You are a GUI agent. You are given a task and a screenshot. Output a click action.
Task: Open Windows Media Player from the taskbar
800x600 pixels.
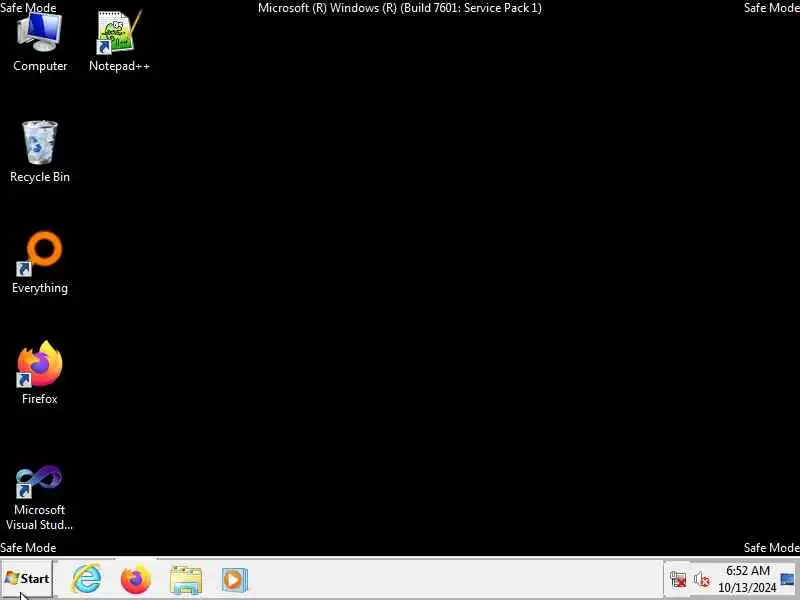click(235, 579)
